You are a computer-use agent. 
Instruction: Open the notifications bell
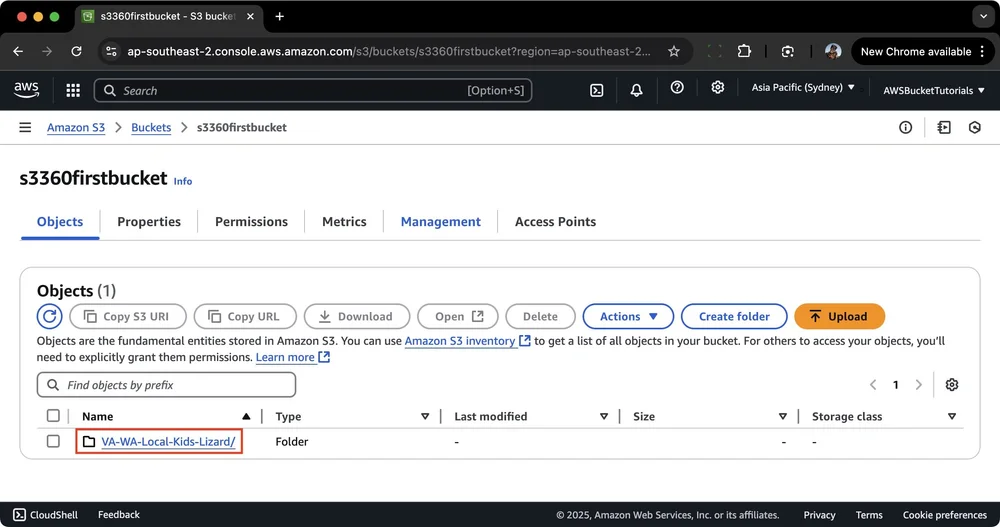636,91
